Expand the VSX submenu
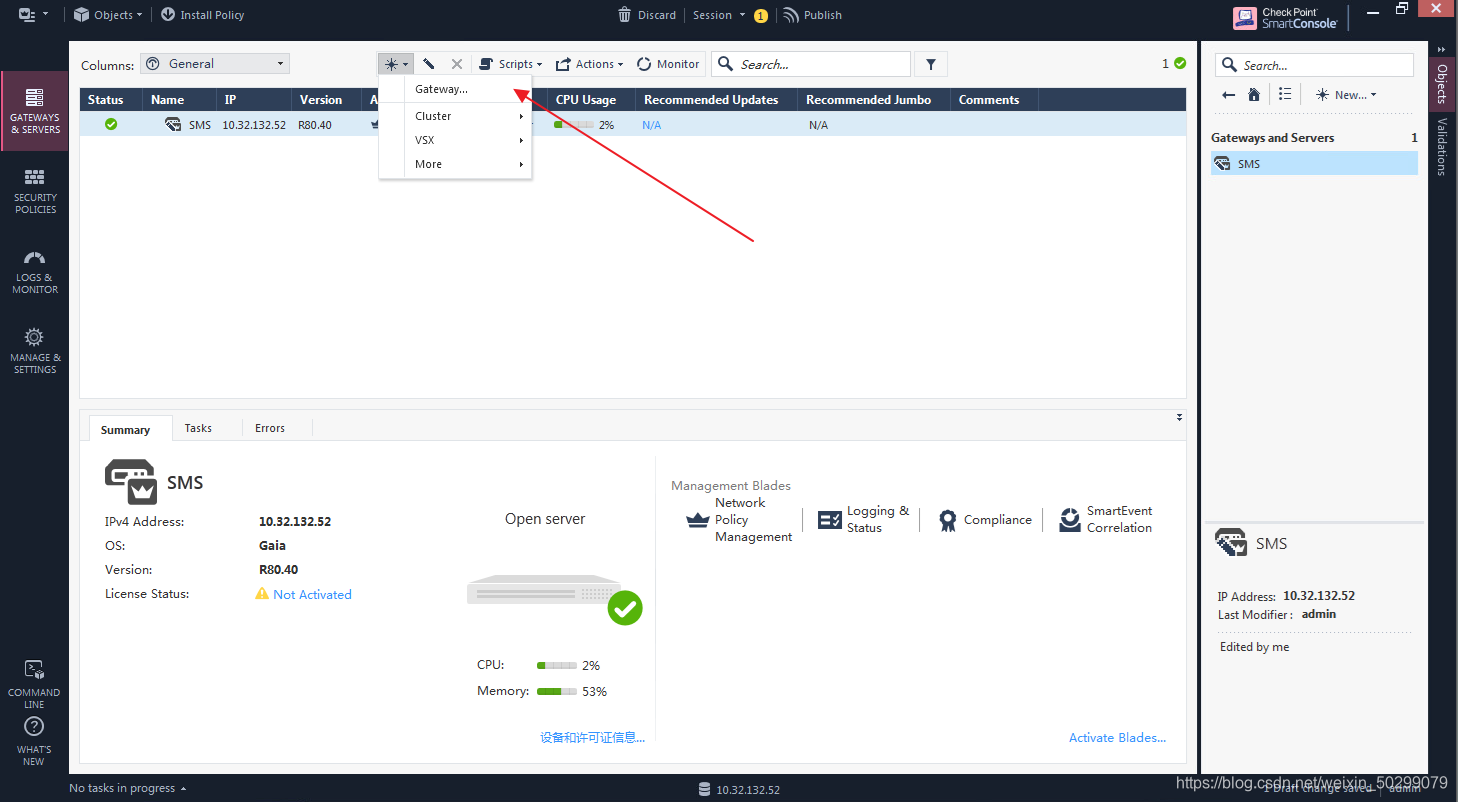The width and height of the screenshot is (1458, 802). pyautogui.click(x=455, y=140)
